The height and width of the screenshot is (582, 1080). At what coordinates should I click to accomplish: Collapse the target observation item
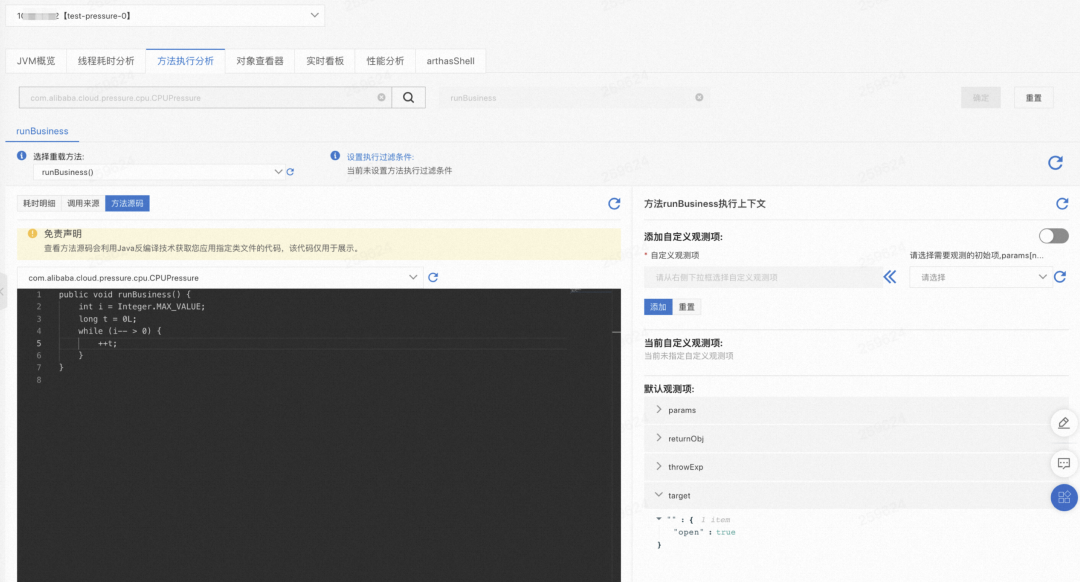pyautogui.click(x=679, y=495)
